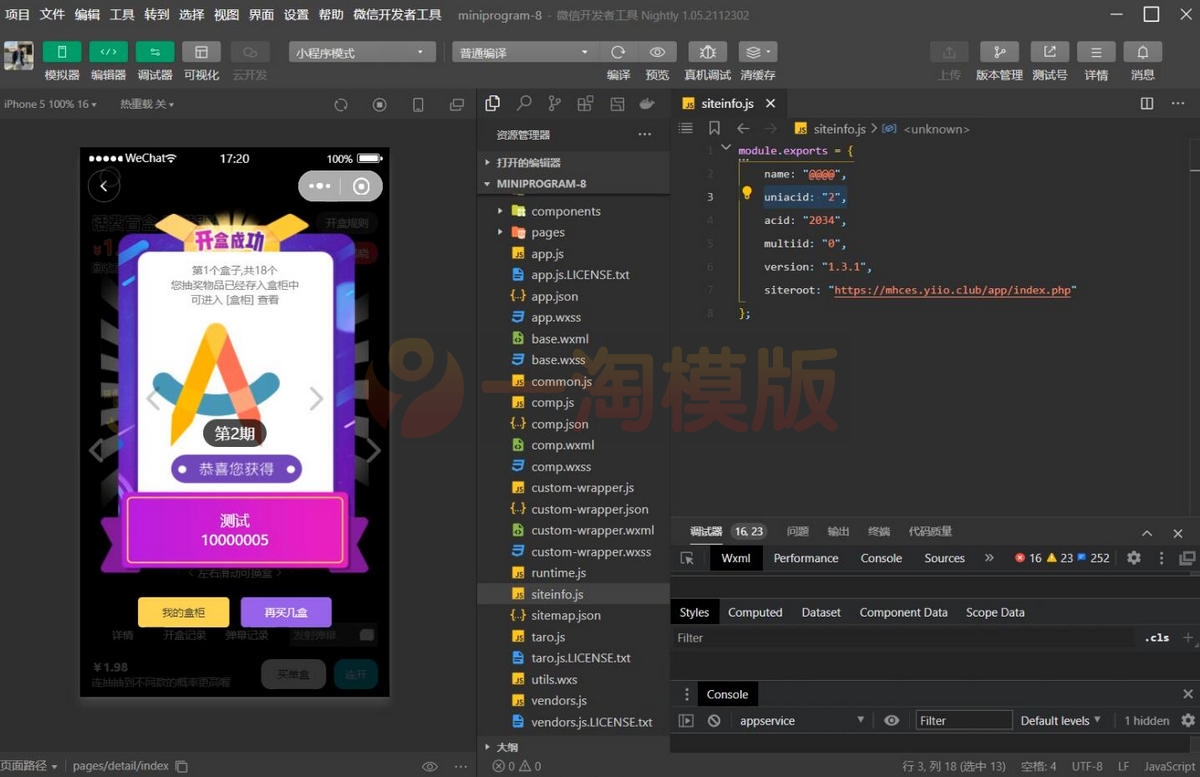
Task: Open the DevTools settings gear icon
Action: pyautogui.click(x=1133, y=558)
